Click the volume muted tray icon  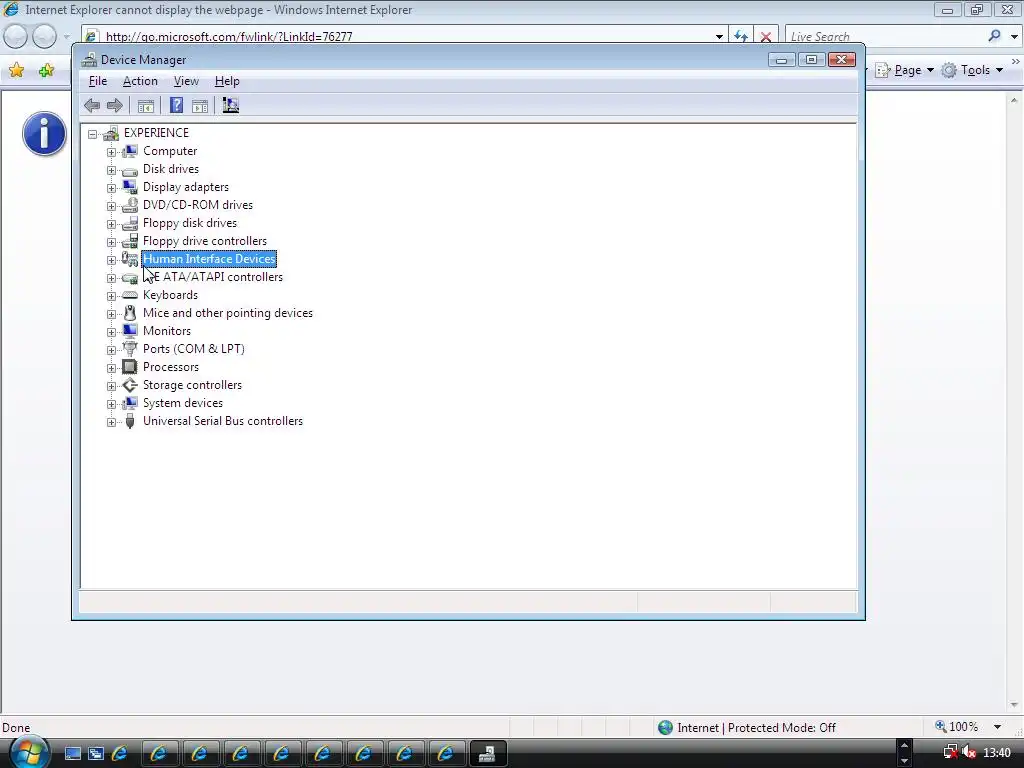click(x=969, y=753)
